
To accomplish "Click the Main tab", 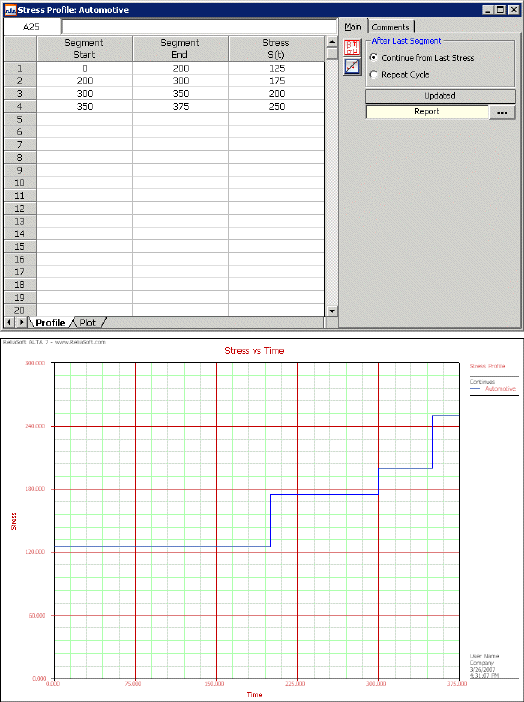I will (x=353, y=27).
